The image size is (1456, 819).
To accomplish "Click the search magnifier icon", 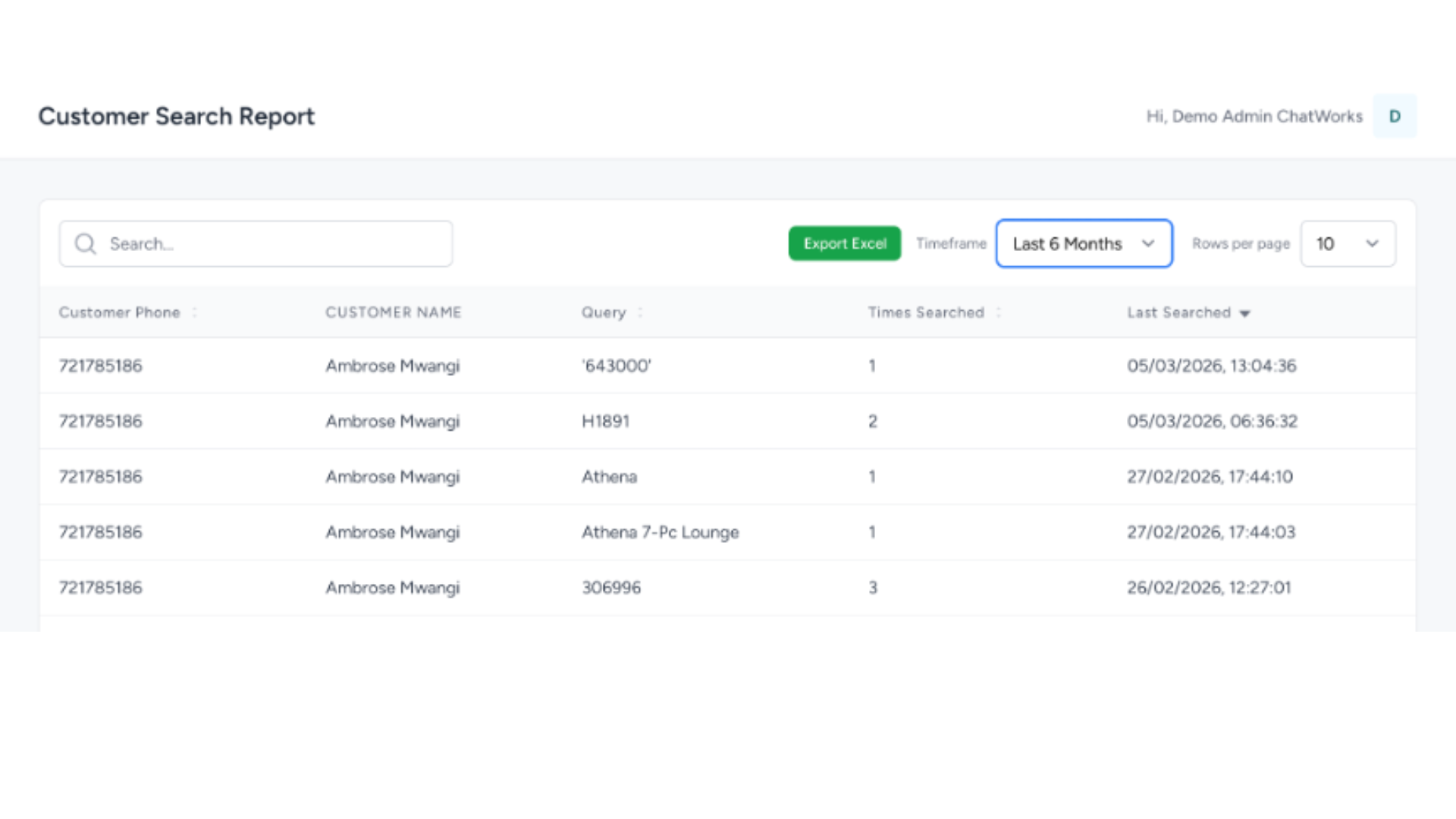I will (x=85, y=243).
